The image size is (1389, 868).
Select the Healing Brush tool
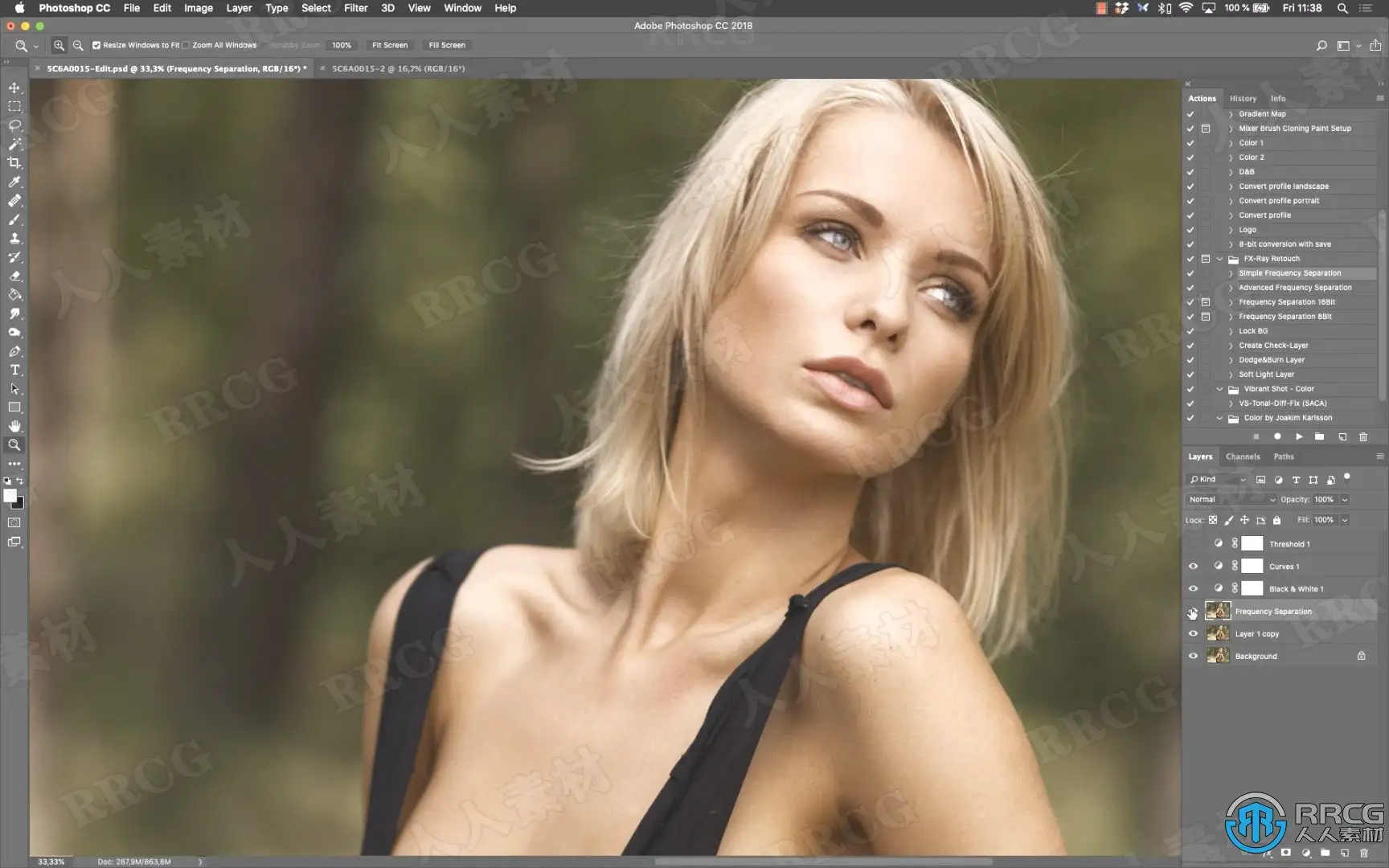coord(14,201)
